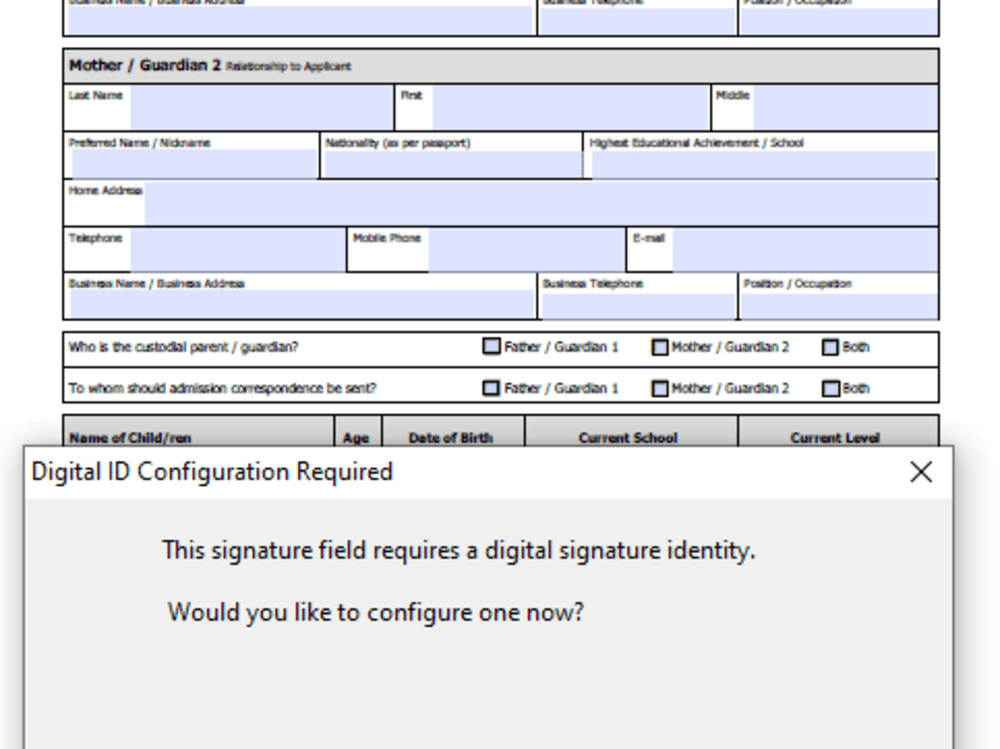Check Both for custodial parent question
Screen dimensions: 1000x749
tap(831, 346)
